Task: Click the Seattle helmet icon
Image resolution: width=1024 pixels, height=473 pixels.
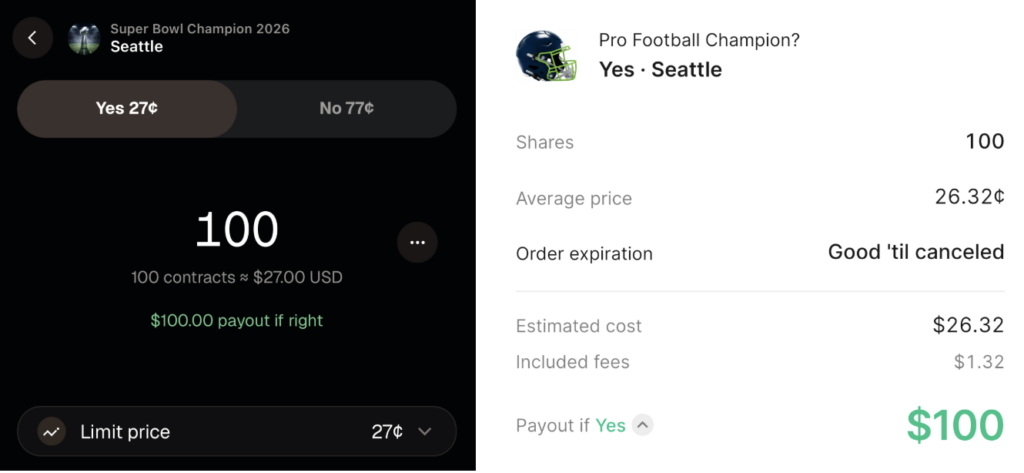Action: coord(546,55)
